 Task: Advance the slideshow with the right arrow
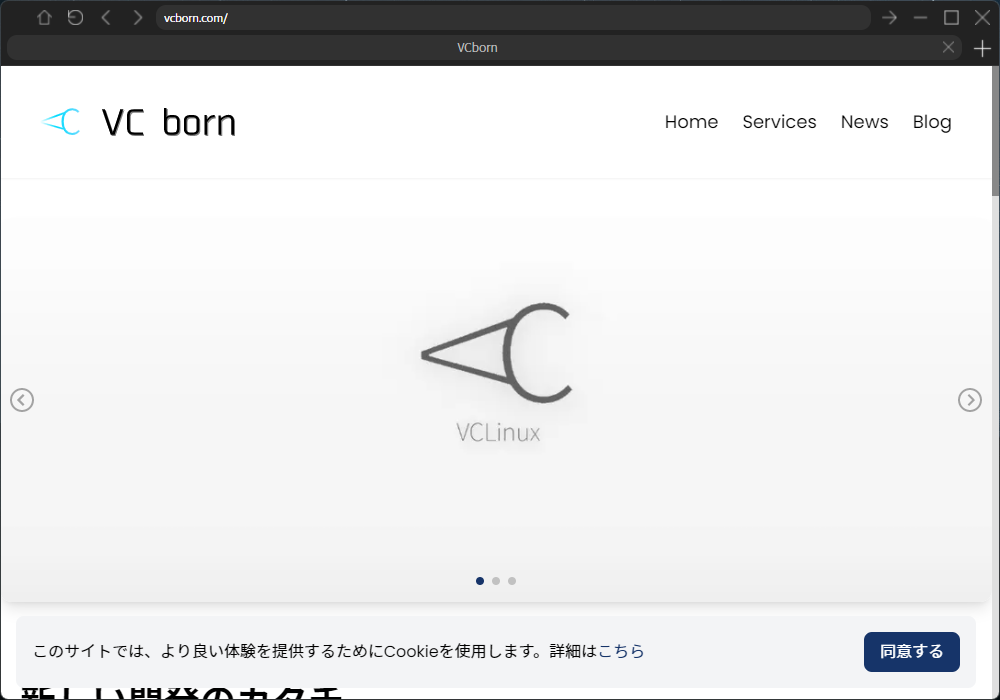(969, 400)
